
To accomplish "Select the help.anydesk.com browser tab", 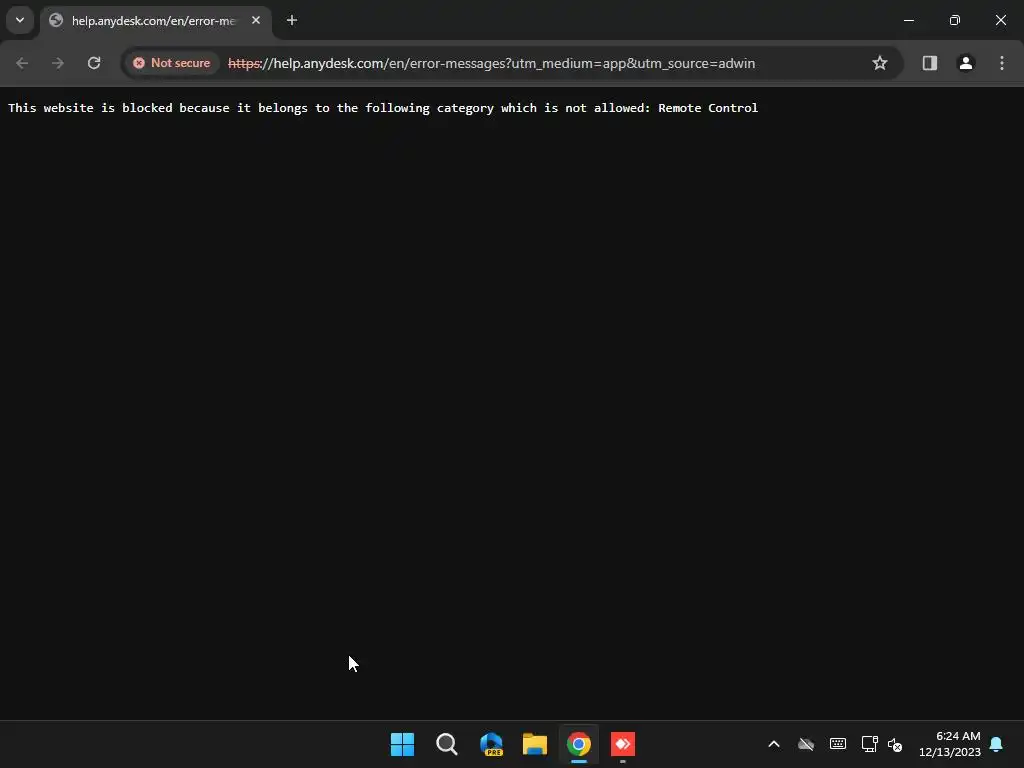I will (155, 21).
